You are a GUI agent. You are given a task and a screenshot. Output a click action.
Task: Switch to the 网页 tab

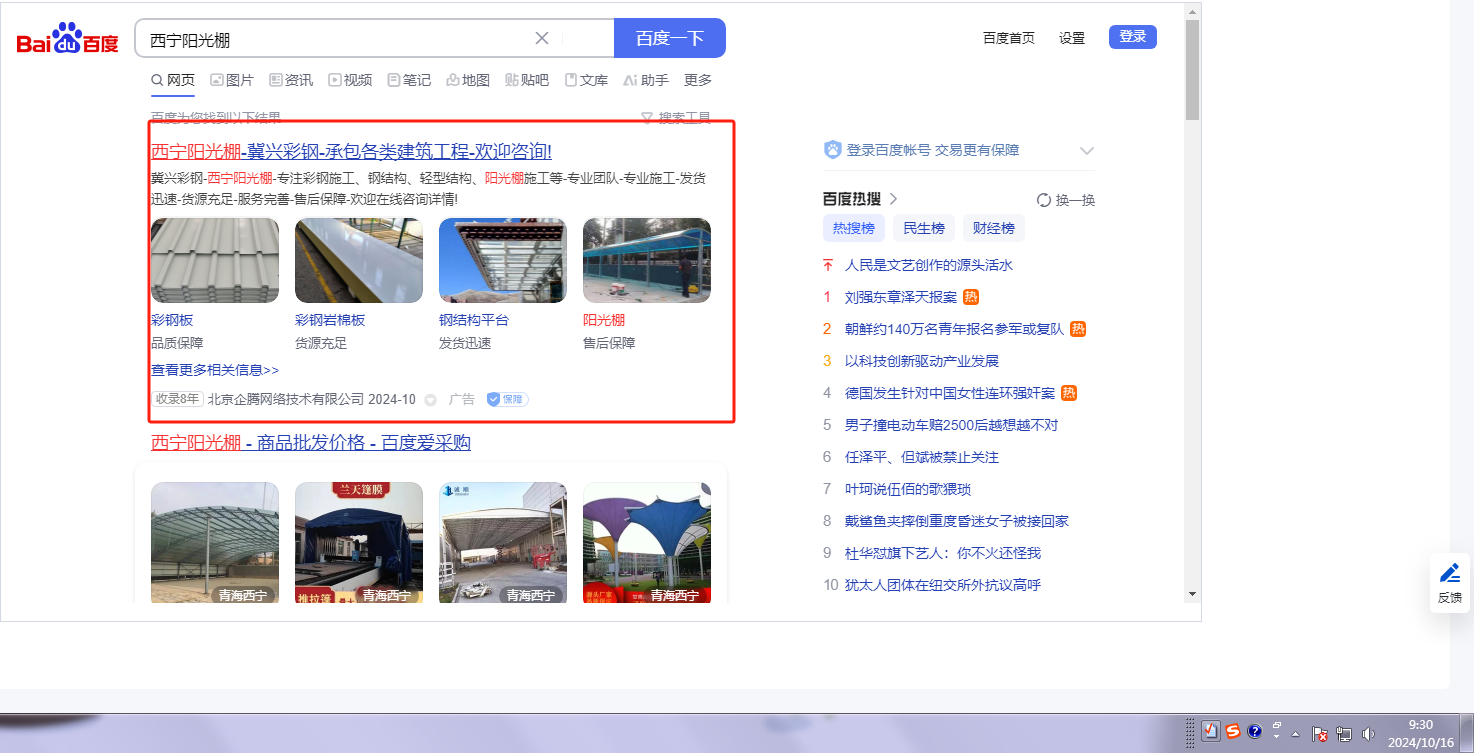coord(173,80)
